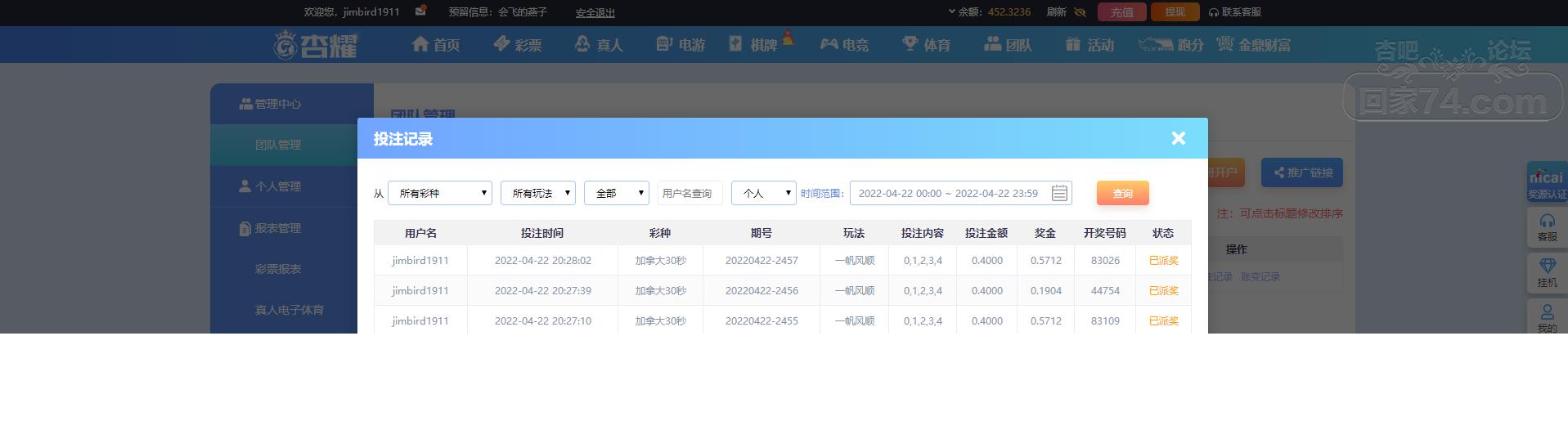1568x448 pixels.
Task: Click 已派奖 status for draw 44754
Action: tap(1163, 290)
